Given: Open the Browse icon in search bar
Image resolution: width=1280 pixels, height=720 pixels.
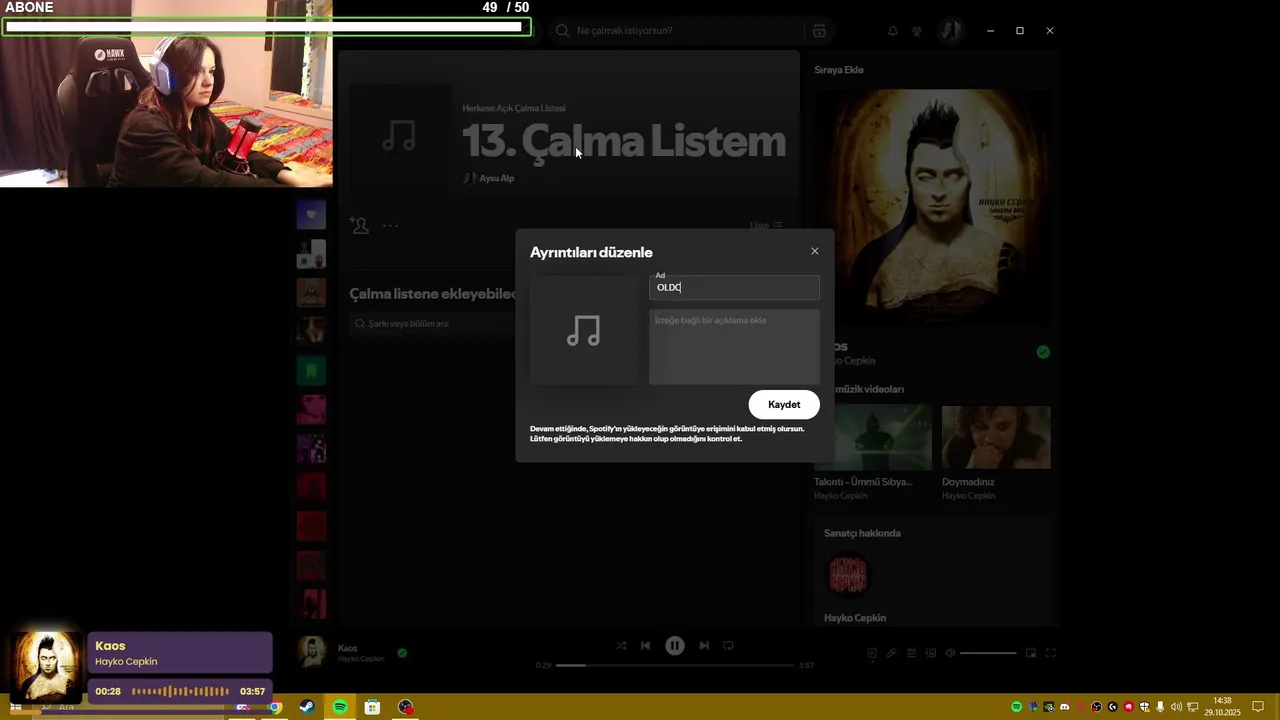Looking at the screenshot, I should click(819, 31).
